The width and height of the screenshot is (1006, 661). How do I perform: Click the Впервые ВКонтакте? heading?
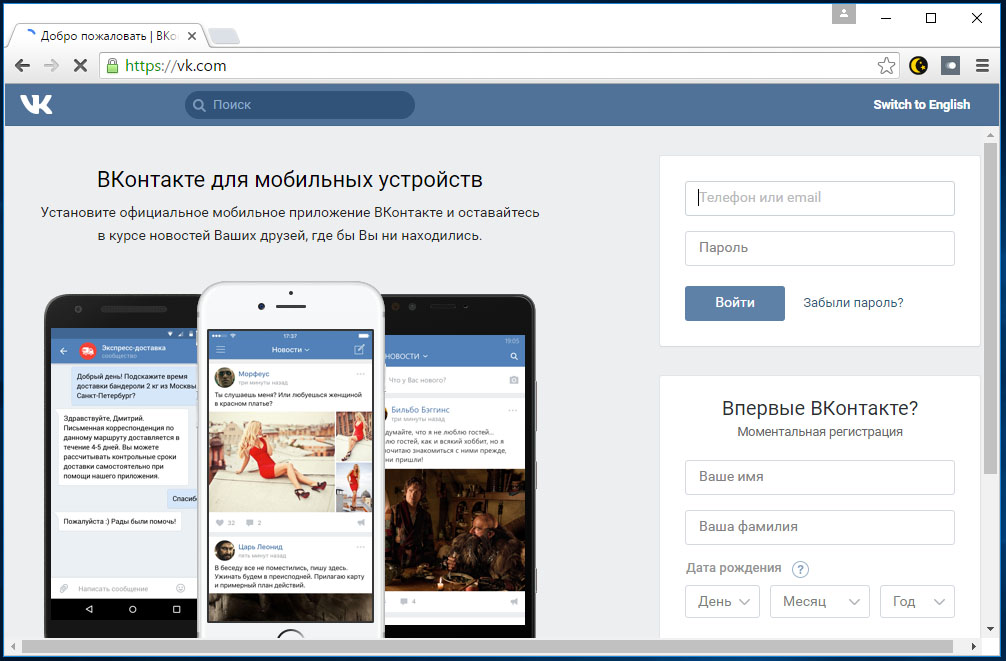(820, 408)
